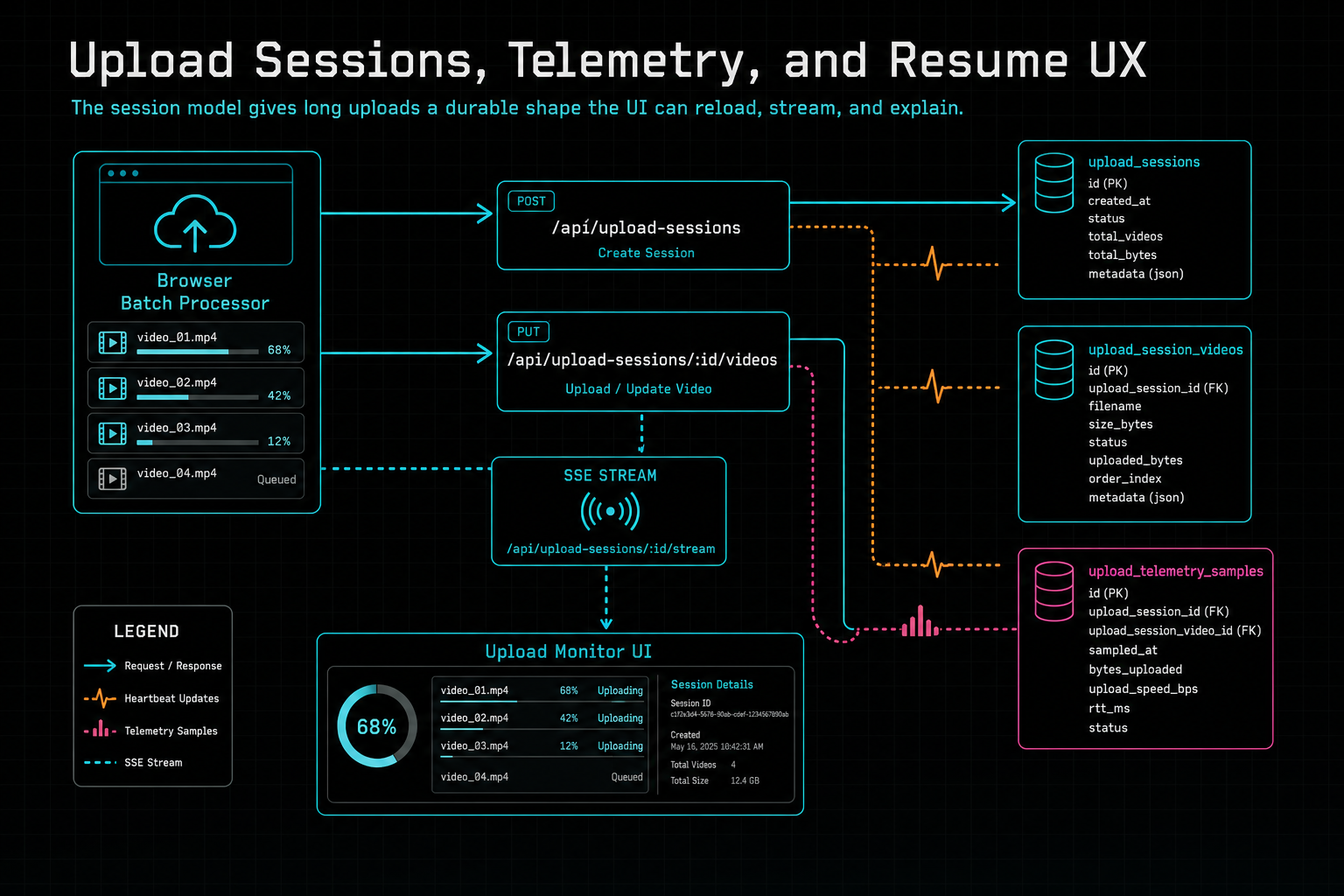Viewport: 1344px width, 896px height.
Task: Open the Upload / Update Video label
Action: pos(639,388)
